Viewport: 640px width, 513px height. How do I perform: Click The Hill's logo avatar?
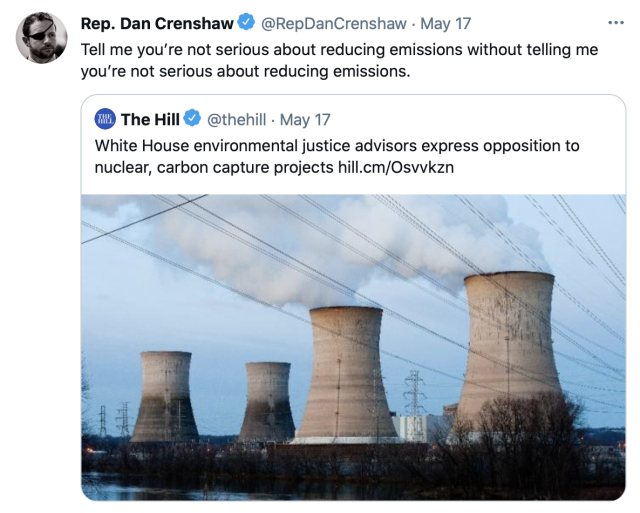(105, 120)
